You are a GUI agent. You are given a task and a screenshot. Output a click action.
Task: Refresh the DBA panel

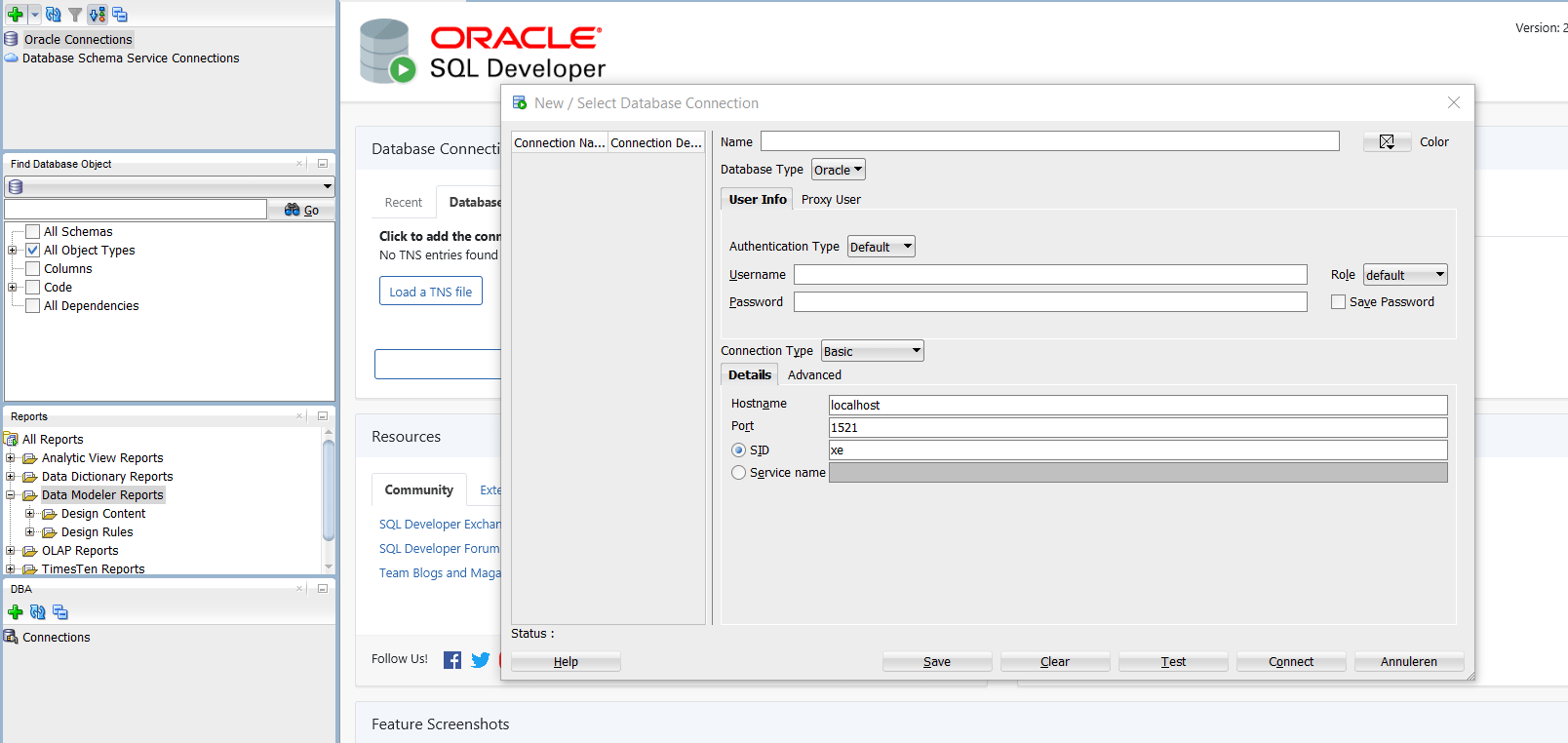click(38, 611)
